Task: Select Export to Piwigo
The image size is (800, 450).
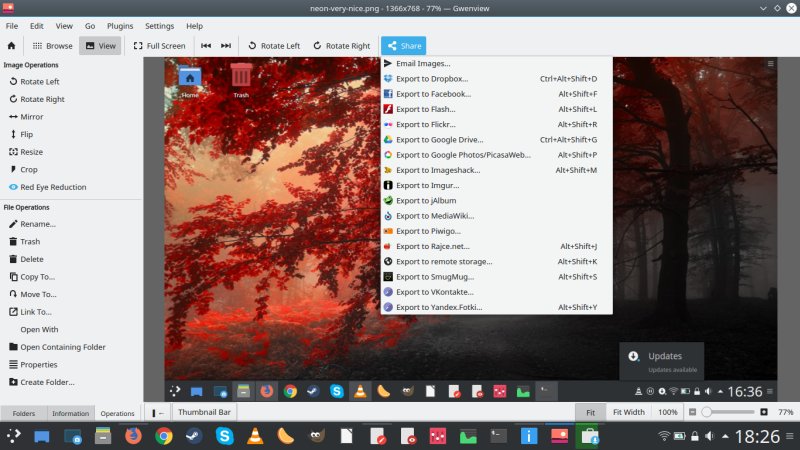Action: pos(496,231)
